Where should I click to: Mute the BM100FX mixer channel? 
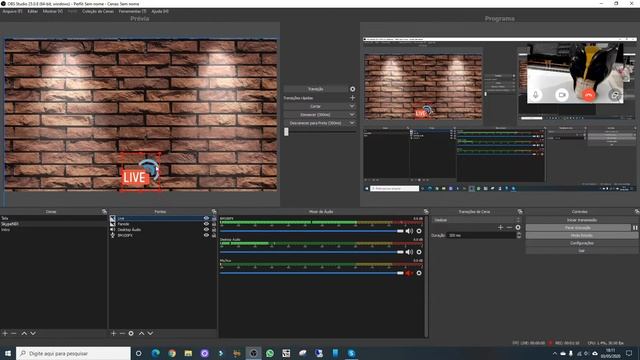409,231
